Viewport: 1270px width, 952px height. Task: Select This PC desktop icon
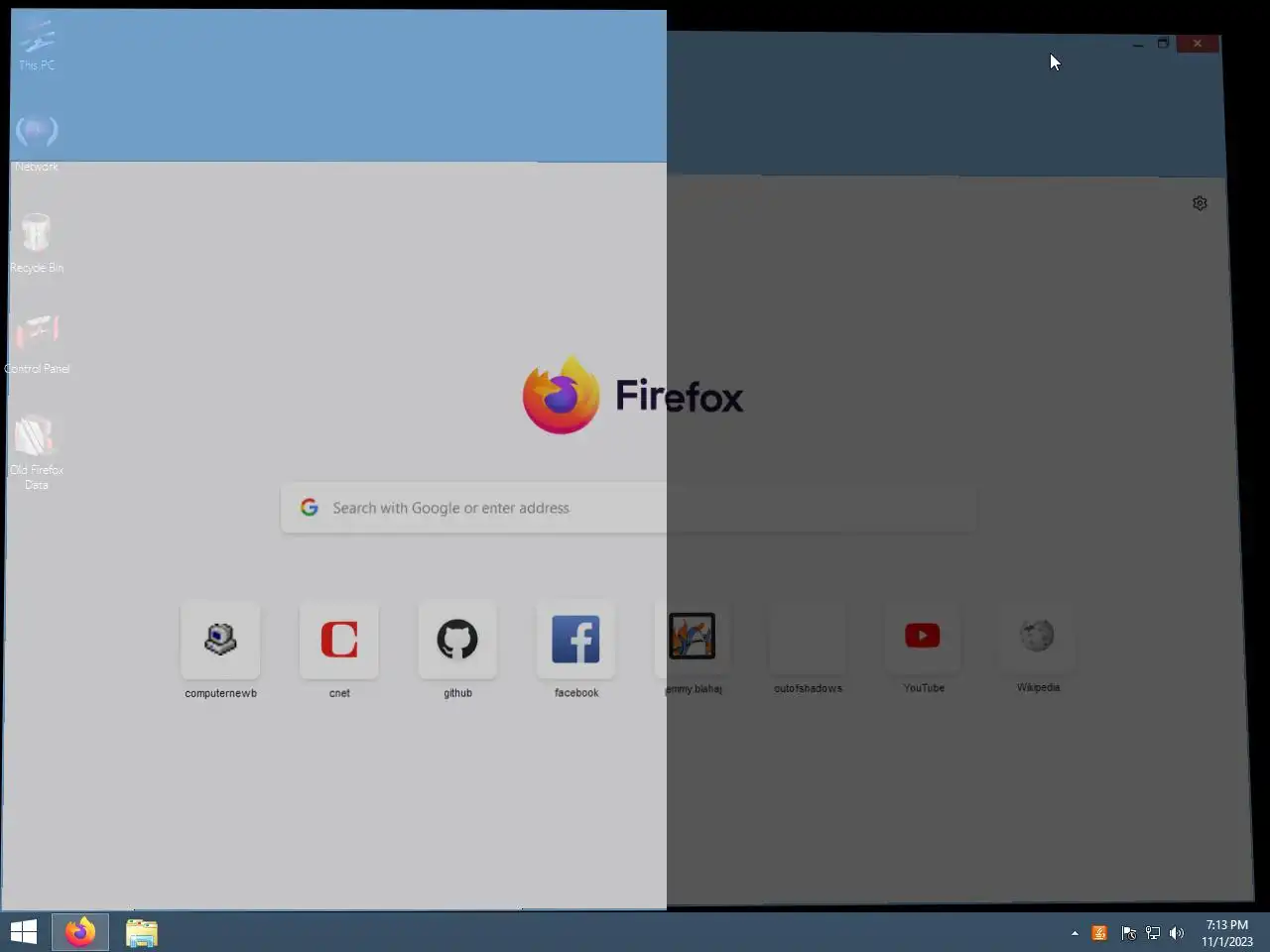click(37, 45)
